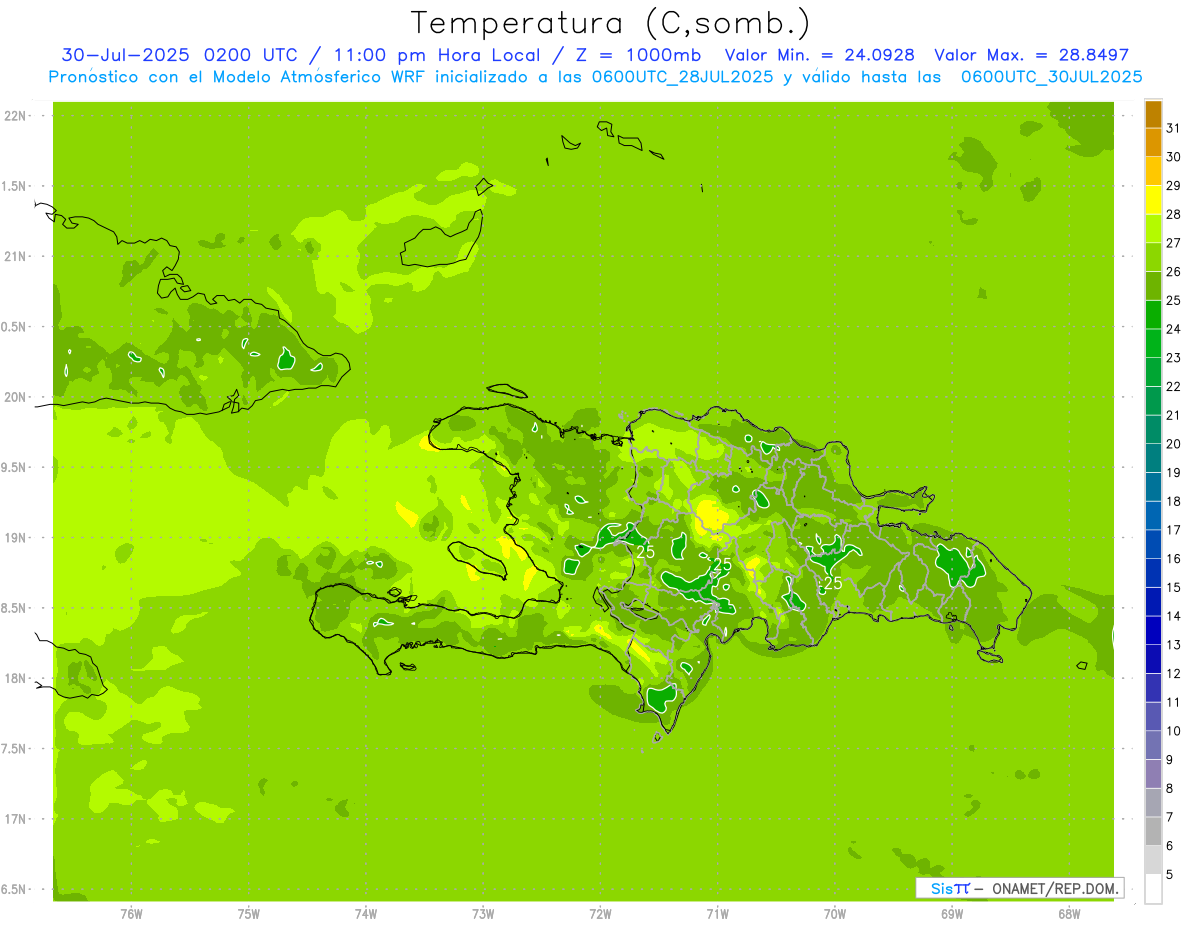Image resolution: width=1200 pixels, height=927 pixels.
Task: Click the latitude tick label '18N'
Action: tap(16, 678)
